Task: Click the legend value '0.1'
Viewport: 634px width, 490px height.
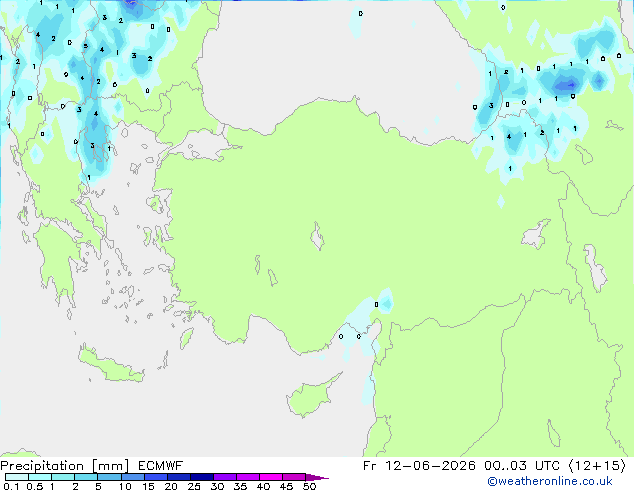Action: 11,486
